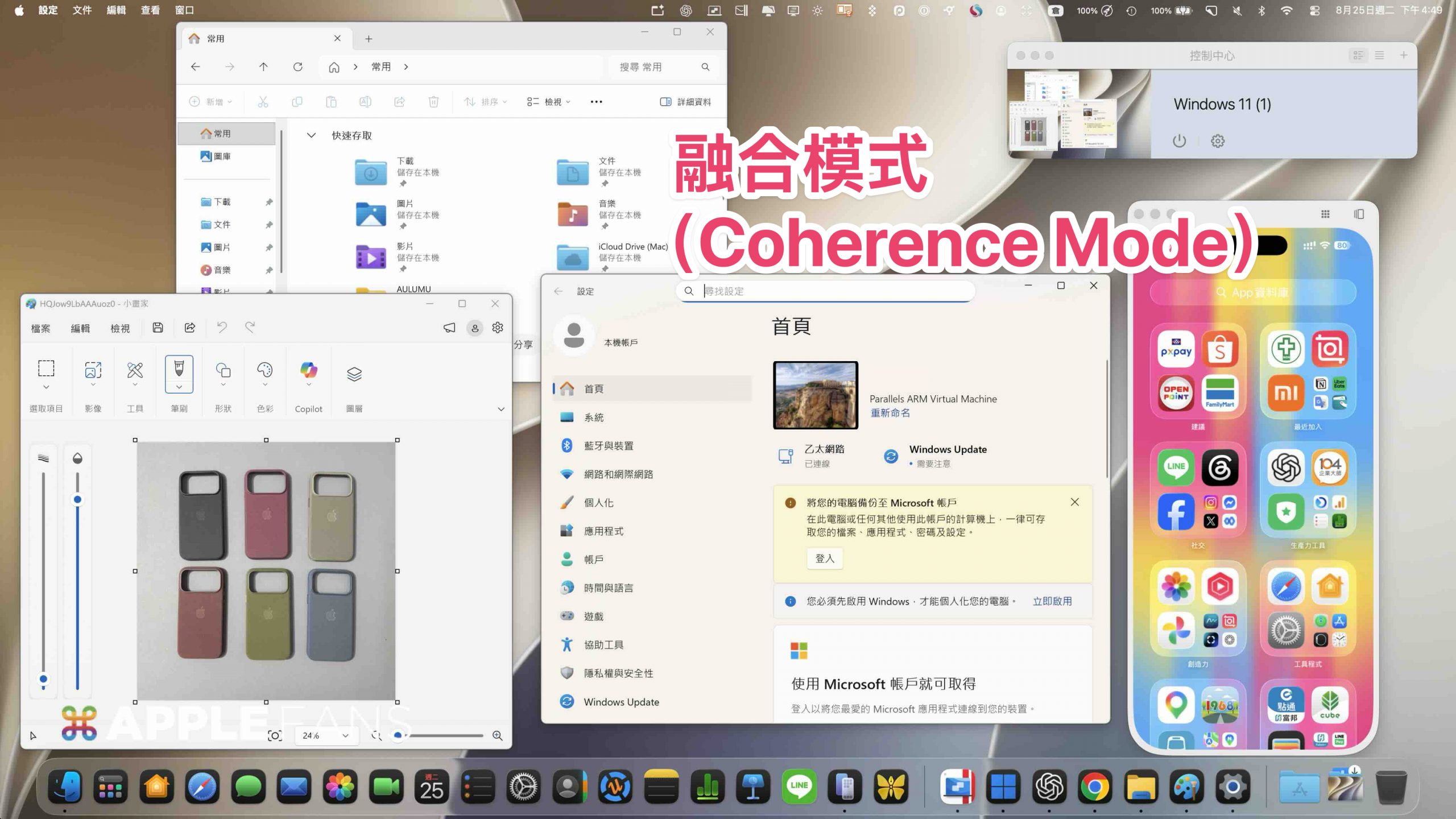Open the 文件 menu in the macOS menu bar
The image size is (1456, 819).
point(82,10)
